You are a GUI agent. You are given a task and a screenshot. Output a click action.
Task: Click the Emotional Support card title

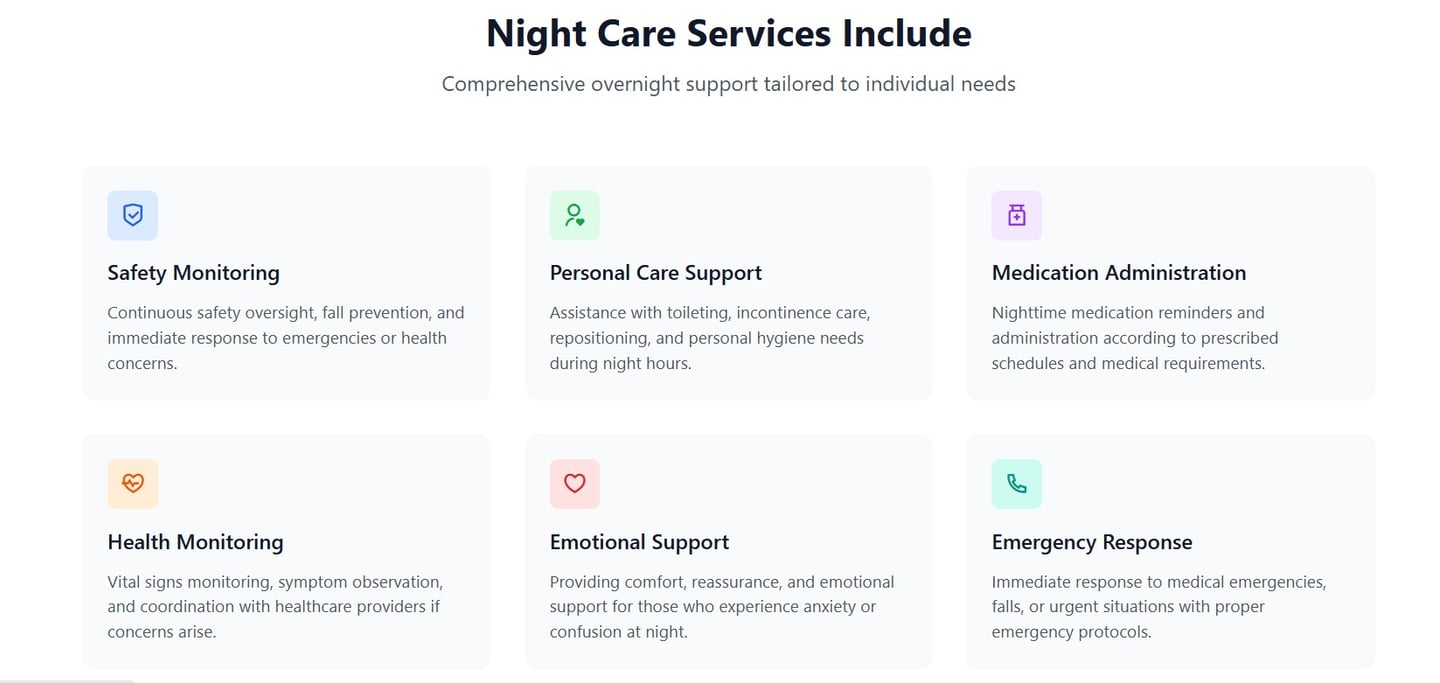(639, 542)
